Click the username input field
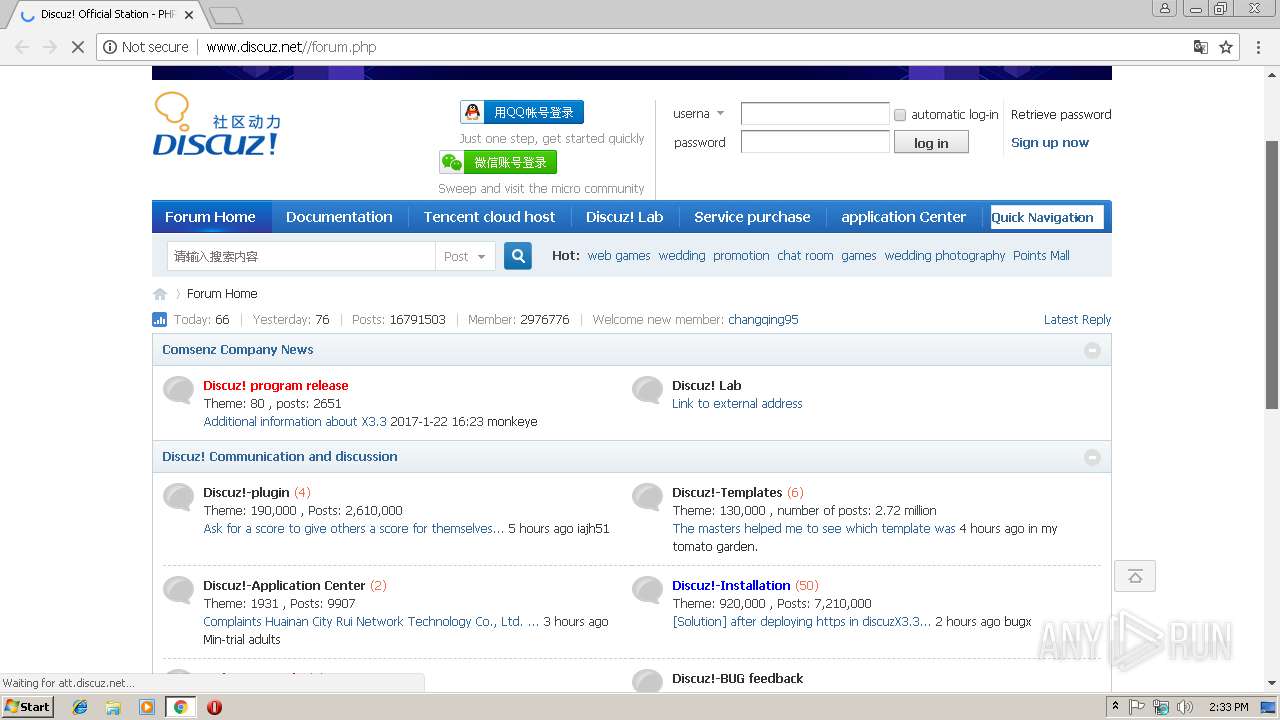 (815, 114)
